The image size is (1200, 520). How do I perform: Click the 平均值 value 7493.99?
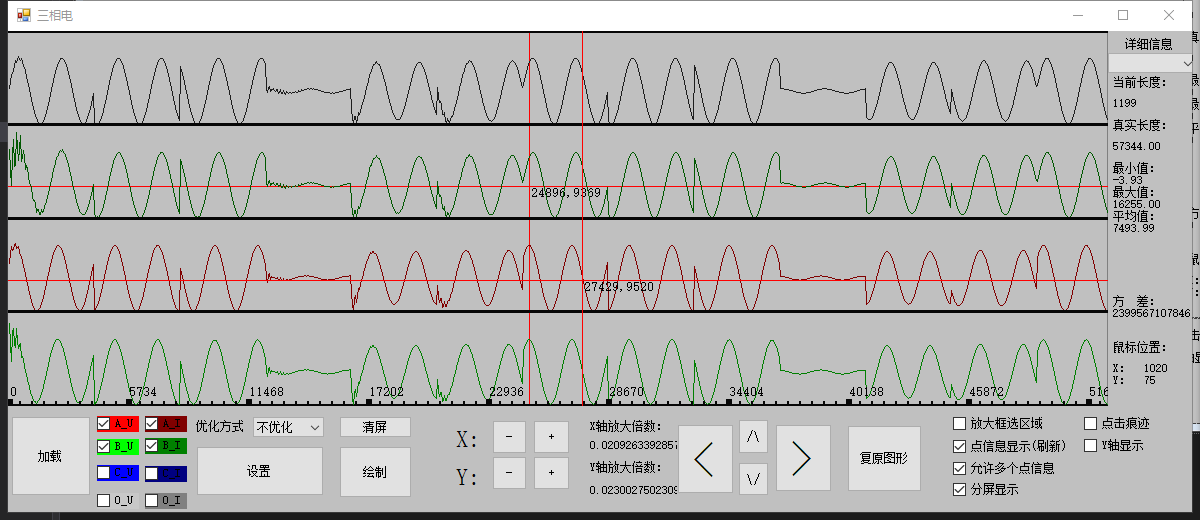coord(1134,228)
